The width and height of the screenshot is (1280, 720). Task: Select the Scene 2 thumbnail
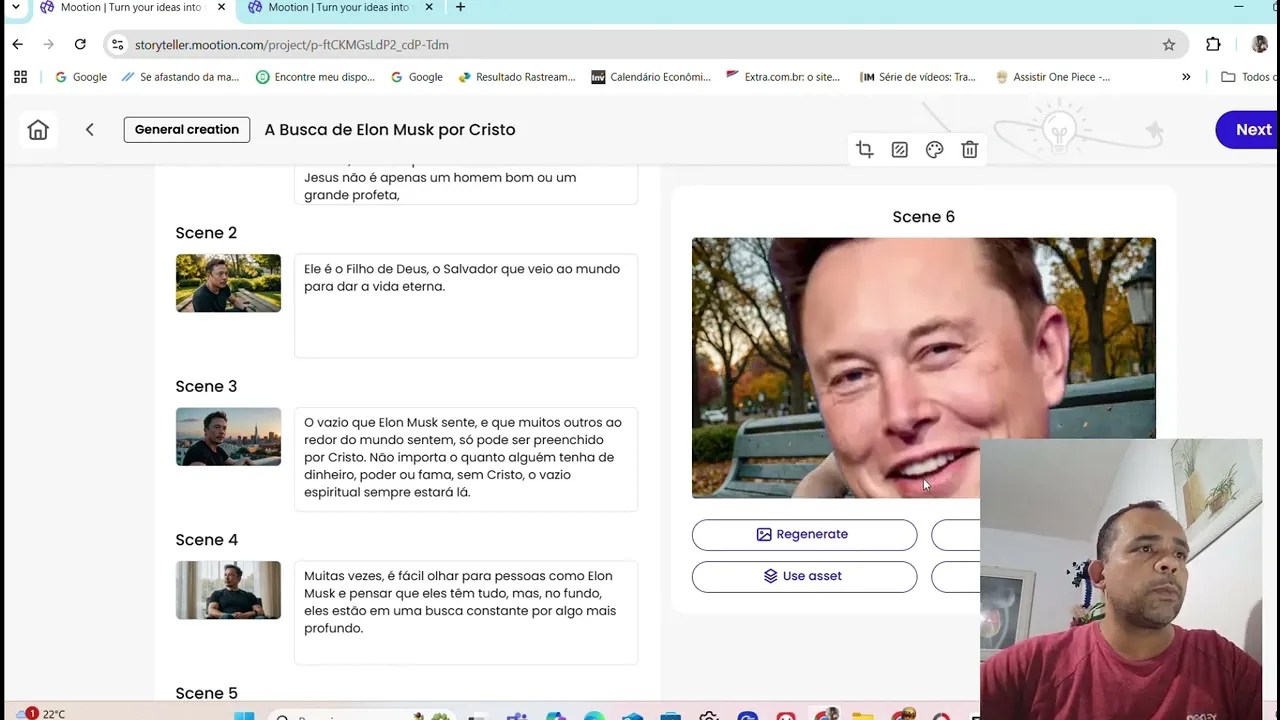(x=228, y=283)
